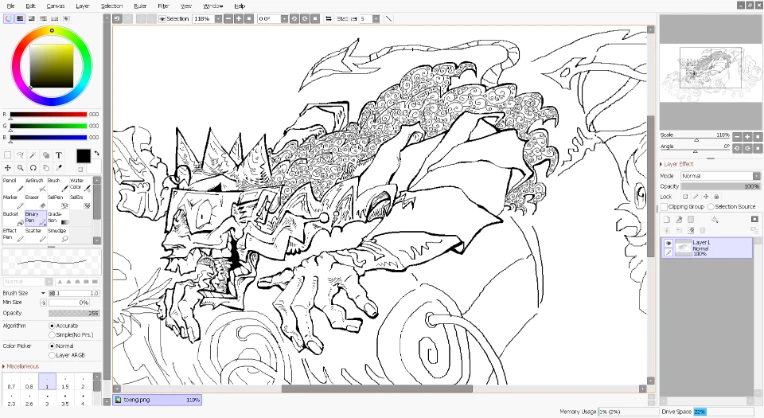The height and width of the screenshot is (418, 764).
Task: Choose the Water Color tool
Action: [80, 185]
